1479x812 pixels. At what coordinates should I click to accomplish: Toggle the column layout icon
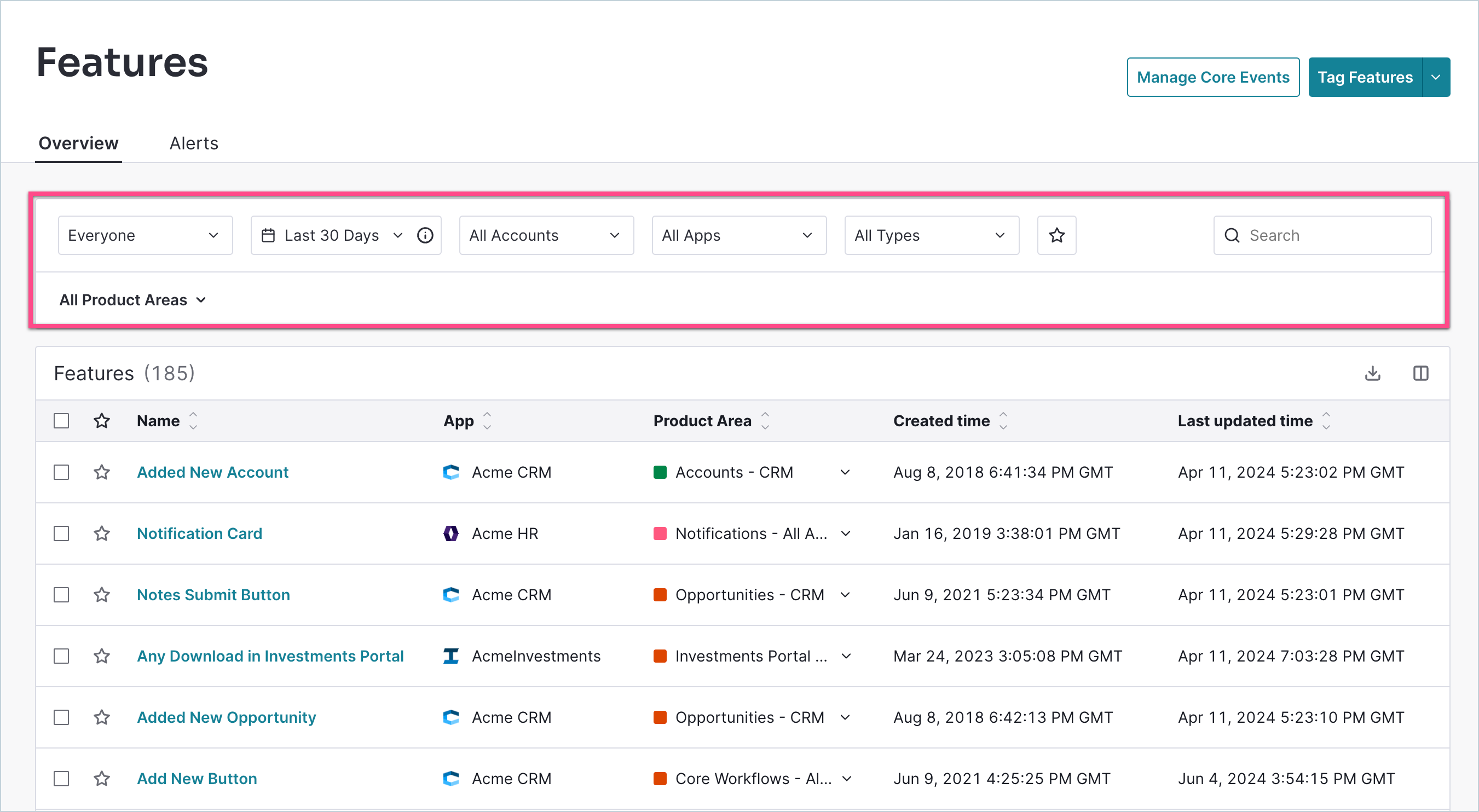click(1421, 373)
